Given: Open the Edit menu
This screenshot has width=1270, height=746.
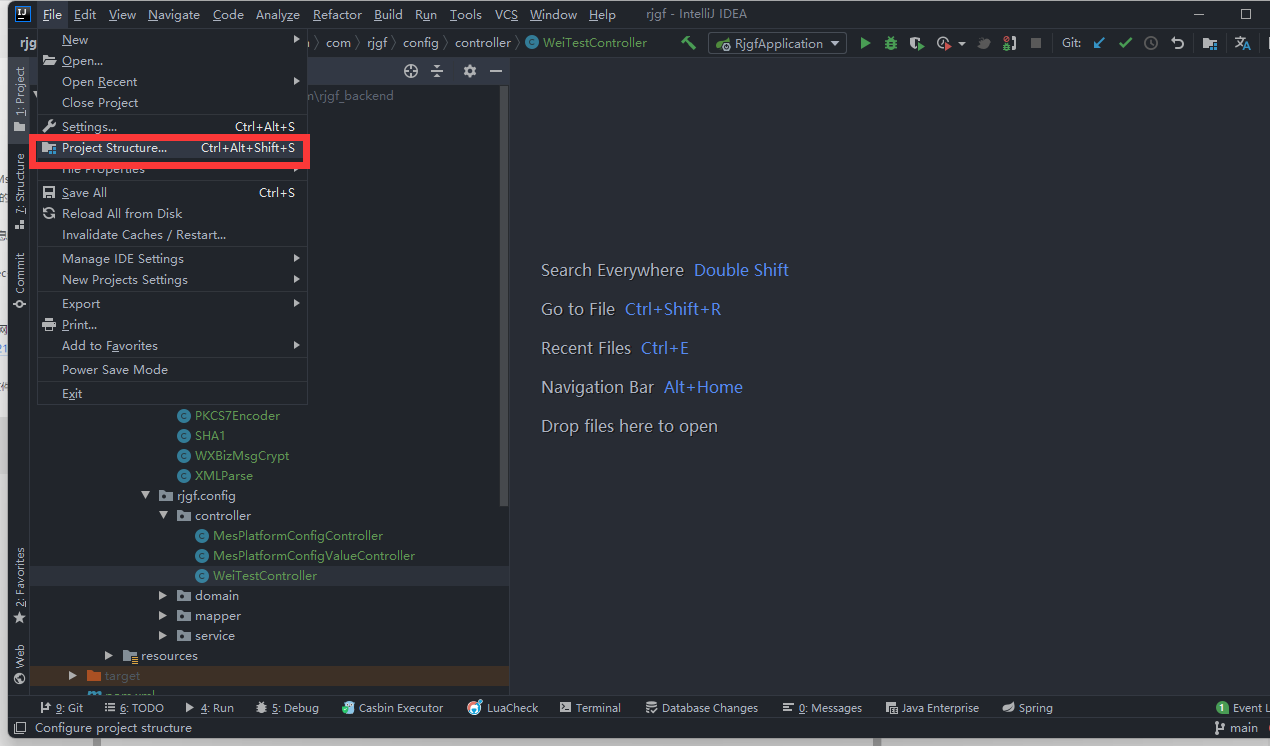Looking at the screenshot, I should pyautogui.click(x=85, y=15).
